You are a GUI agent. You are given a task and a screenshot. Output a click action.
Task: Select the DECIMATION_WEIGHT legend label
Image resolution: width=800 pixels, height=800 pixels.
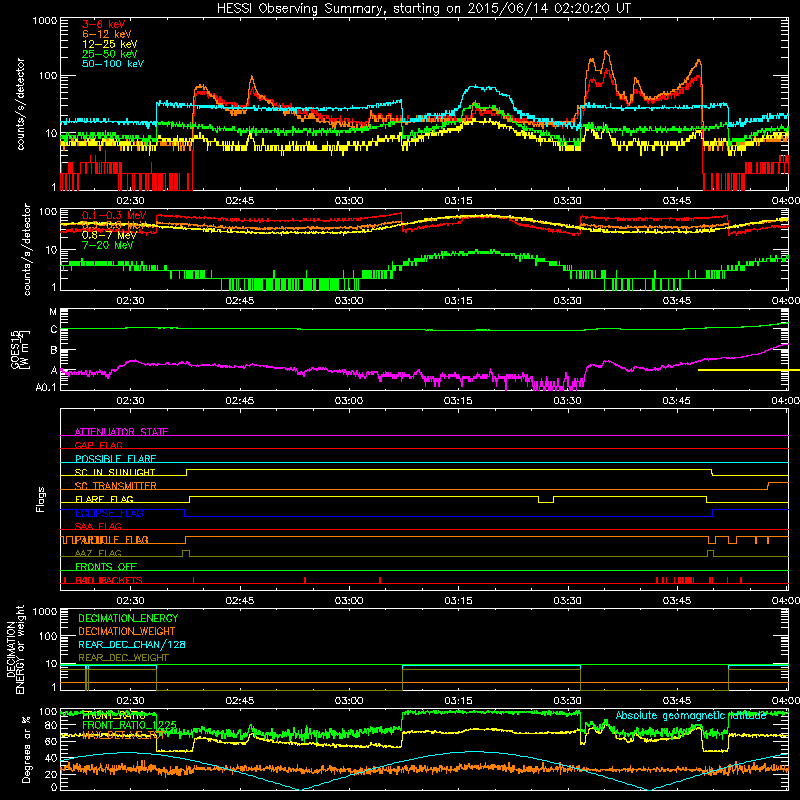coord(127,631)
